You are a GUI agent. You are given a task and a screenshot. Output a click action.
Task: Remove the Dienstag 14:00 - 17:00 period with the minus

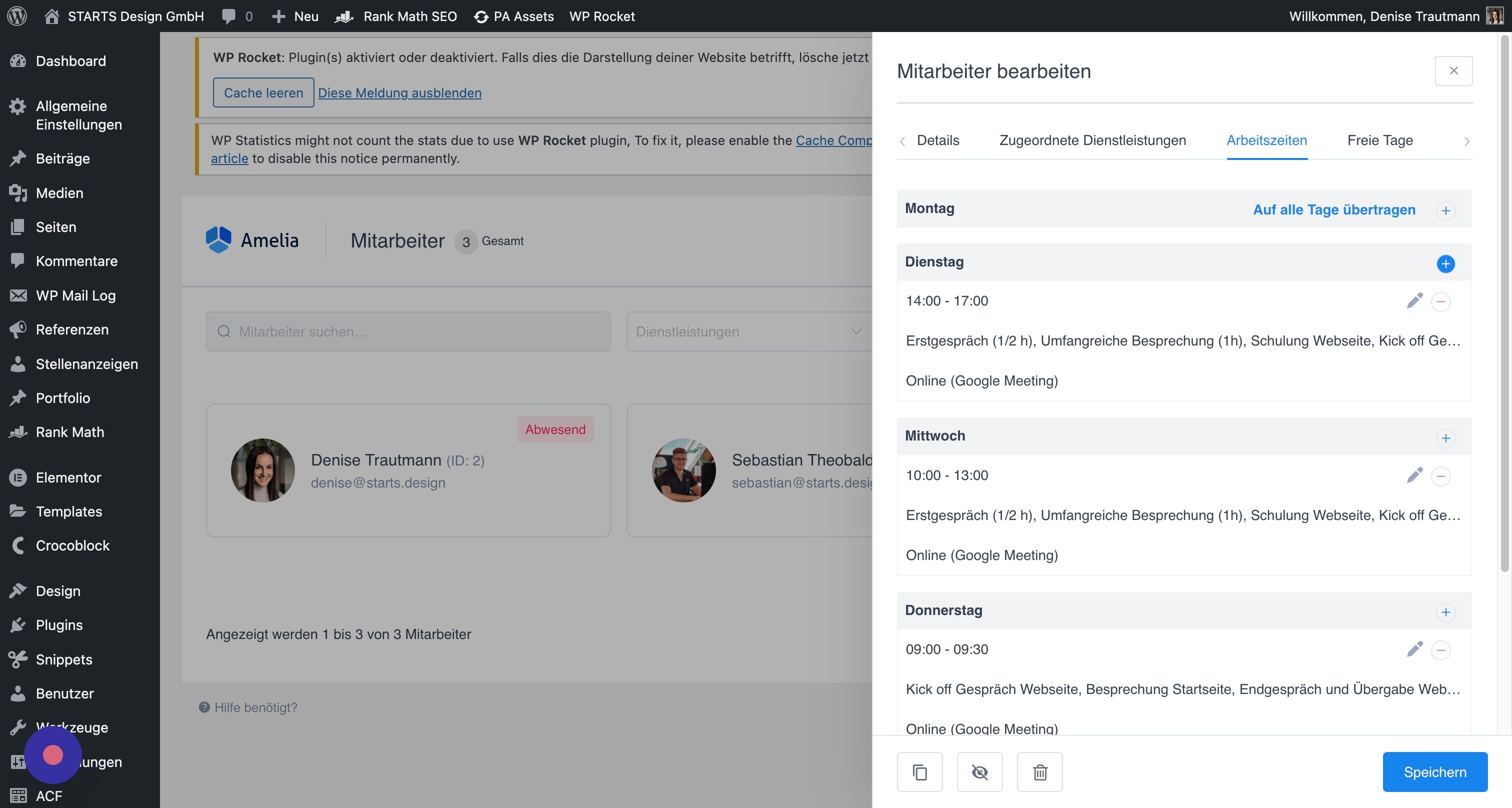tap(1440, 301)
